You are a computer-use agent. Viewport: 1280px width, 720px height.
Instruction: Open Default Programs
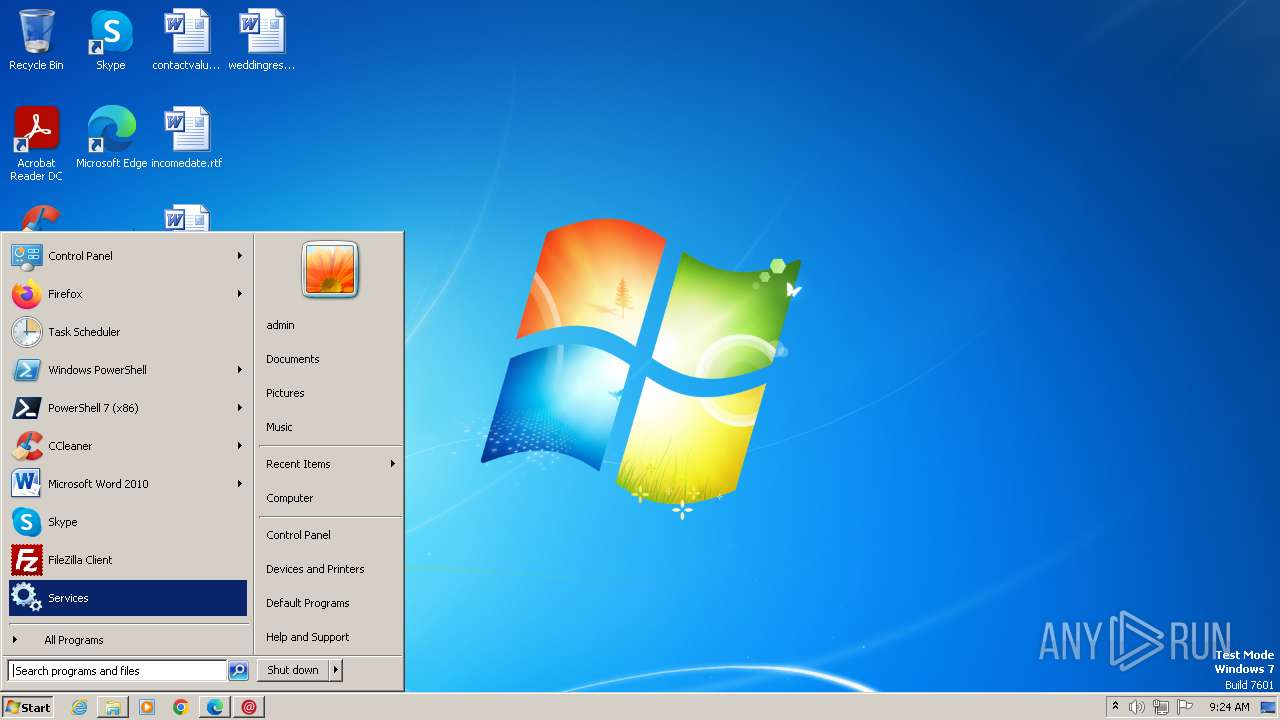[x=330, y=603]
